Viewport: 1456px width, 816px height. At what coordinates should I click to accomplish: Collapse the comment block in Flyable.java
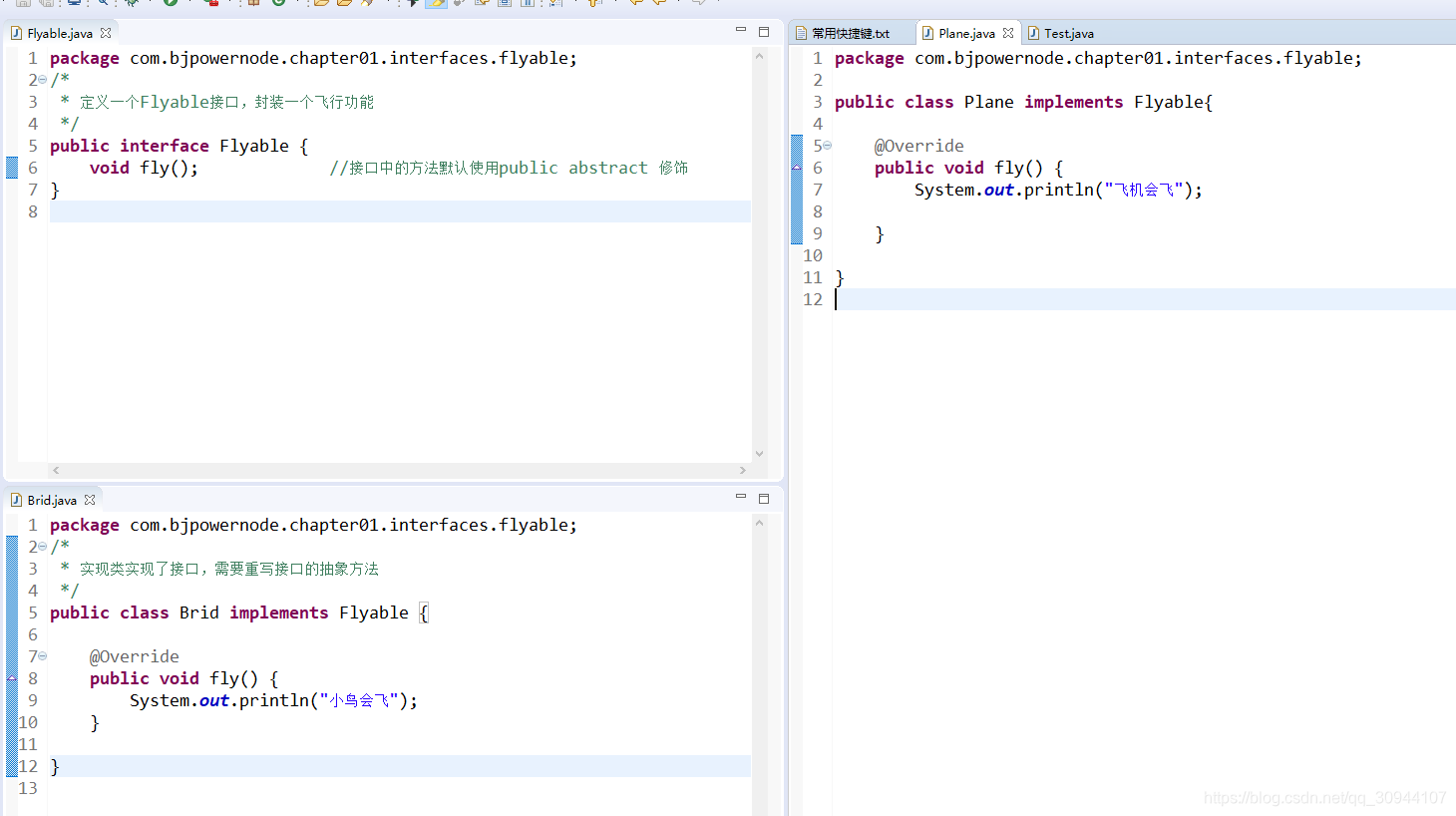coord(42,80)
